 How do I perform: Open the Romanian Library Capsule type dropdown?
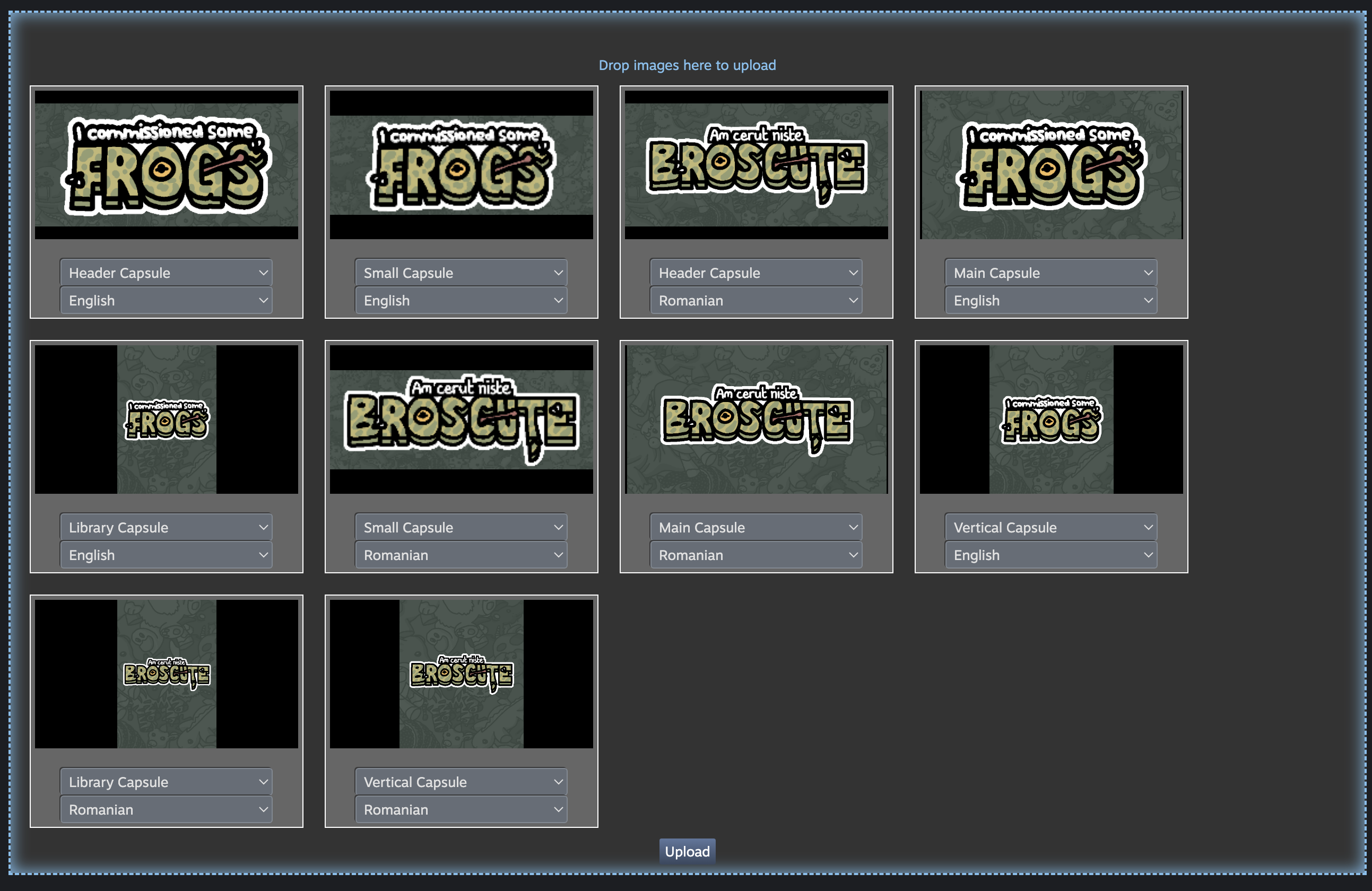click(166, 782)
